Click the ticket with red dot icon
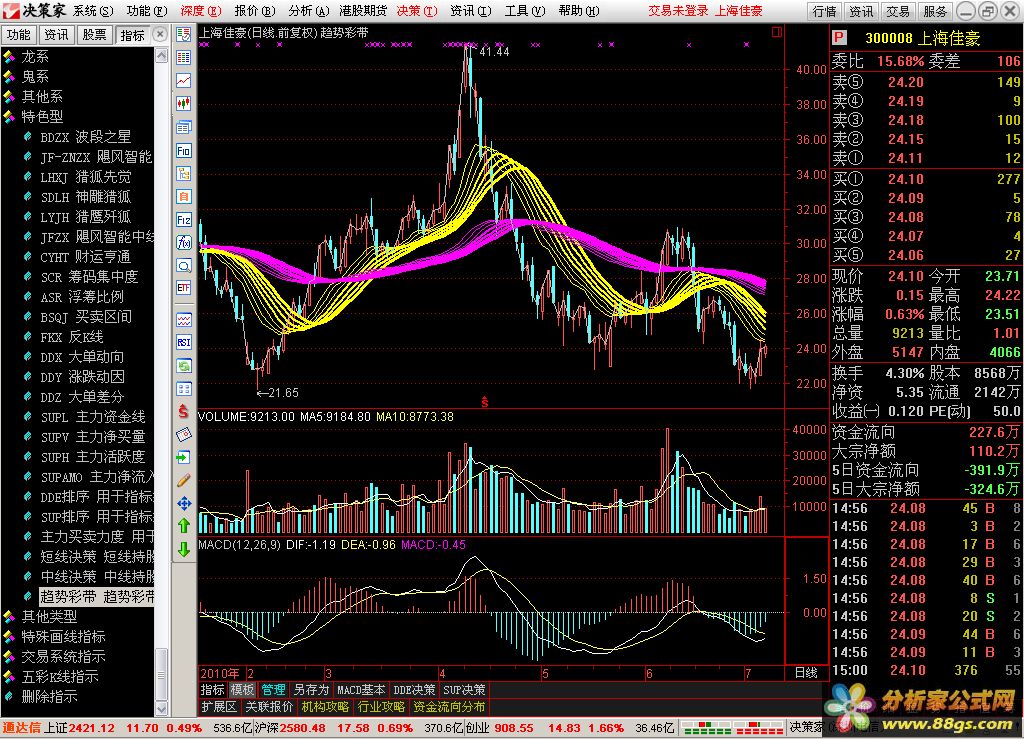1024x739 pixels. [x=184, y=434]
